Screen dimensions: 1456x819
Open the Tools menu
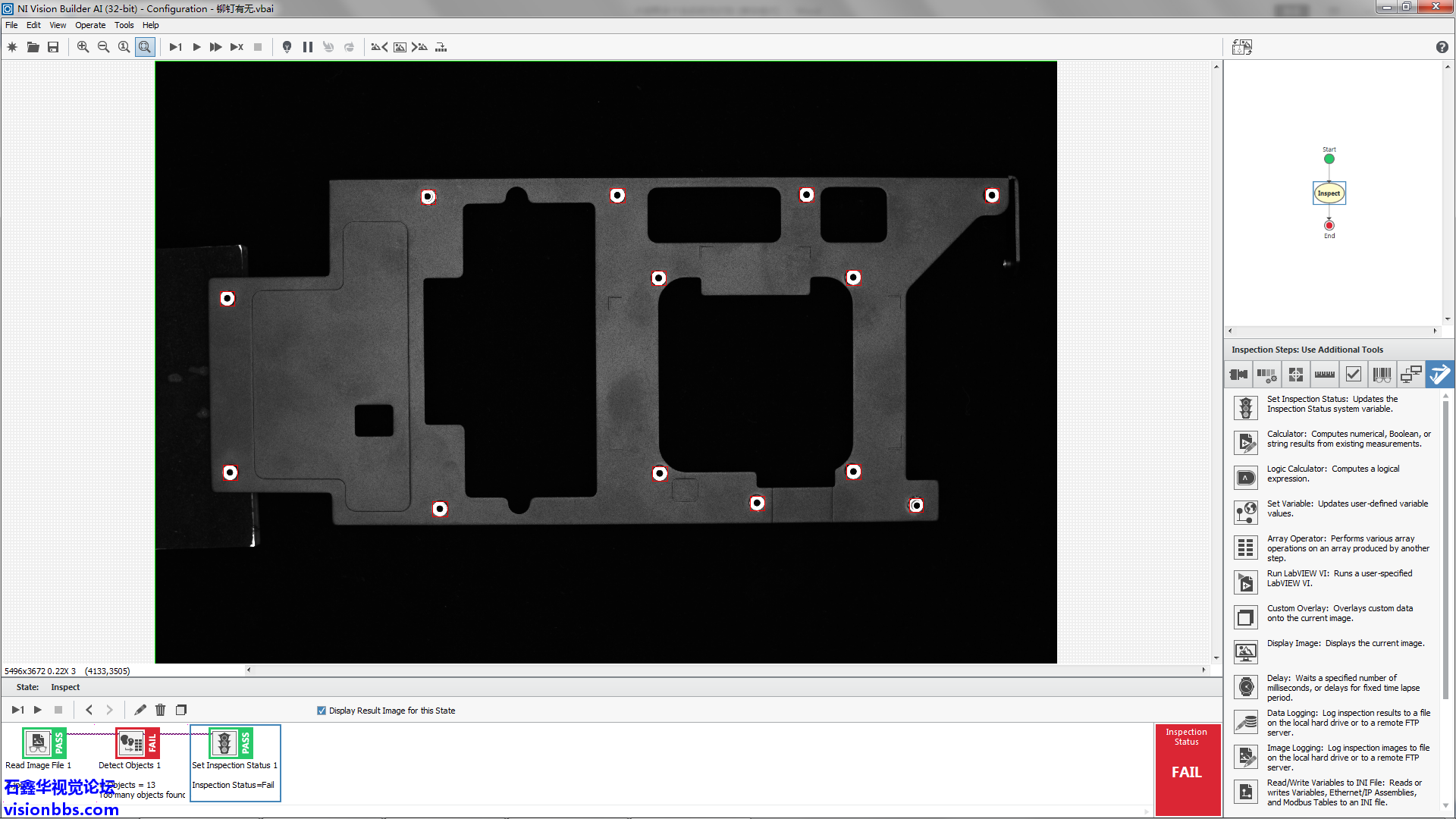124,25
